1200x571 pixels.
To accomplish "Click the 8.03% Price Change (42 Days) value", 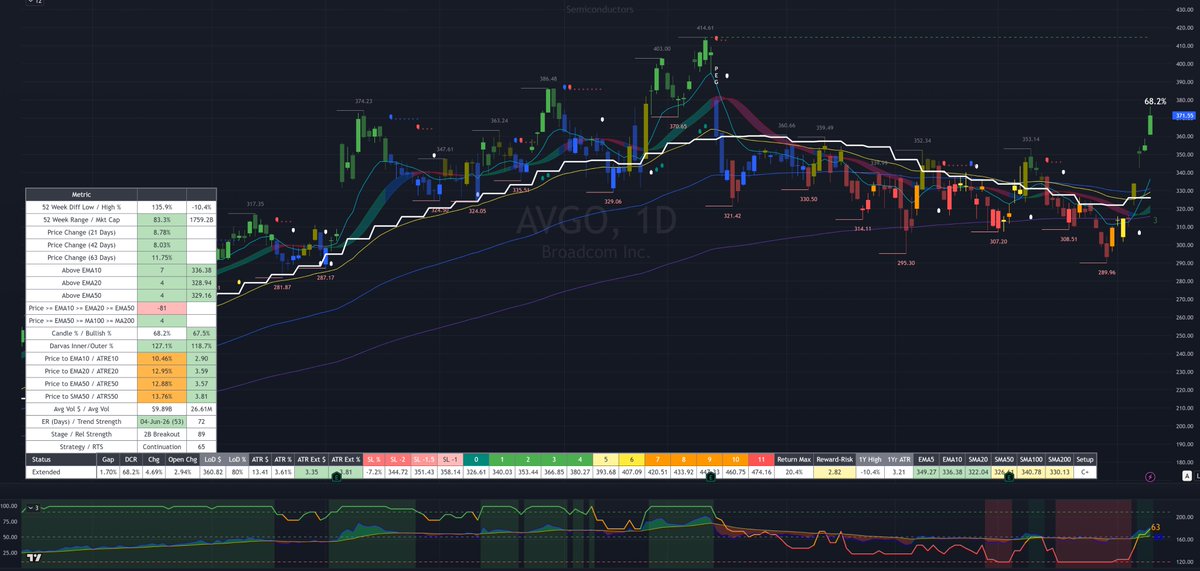I will pos(162,244).
